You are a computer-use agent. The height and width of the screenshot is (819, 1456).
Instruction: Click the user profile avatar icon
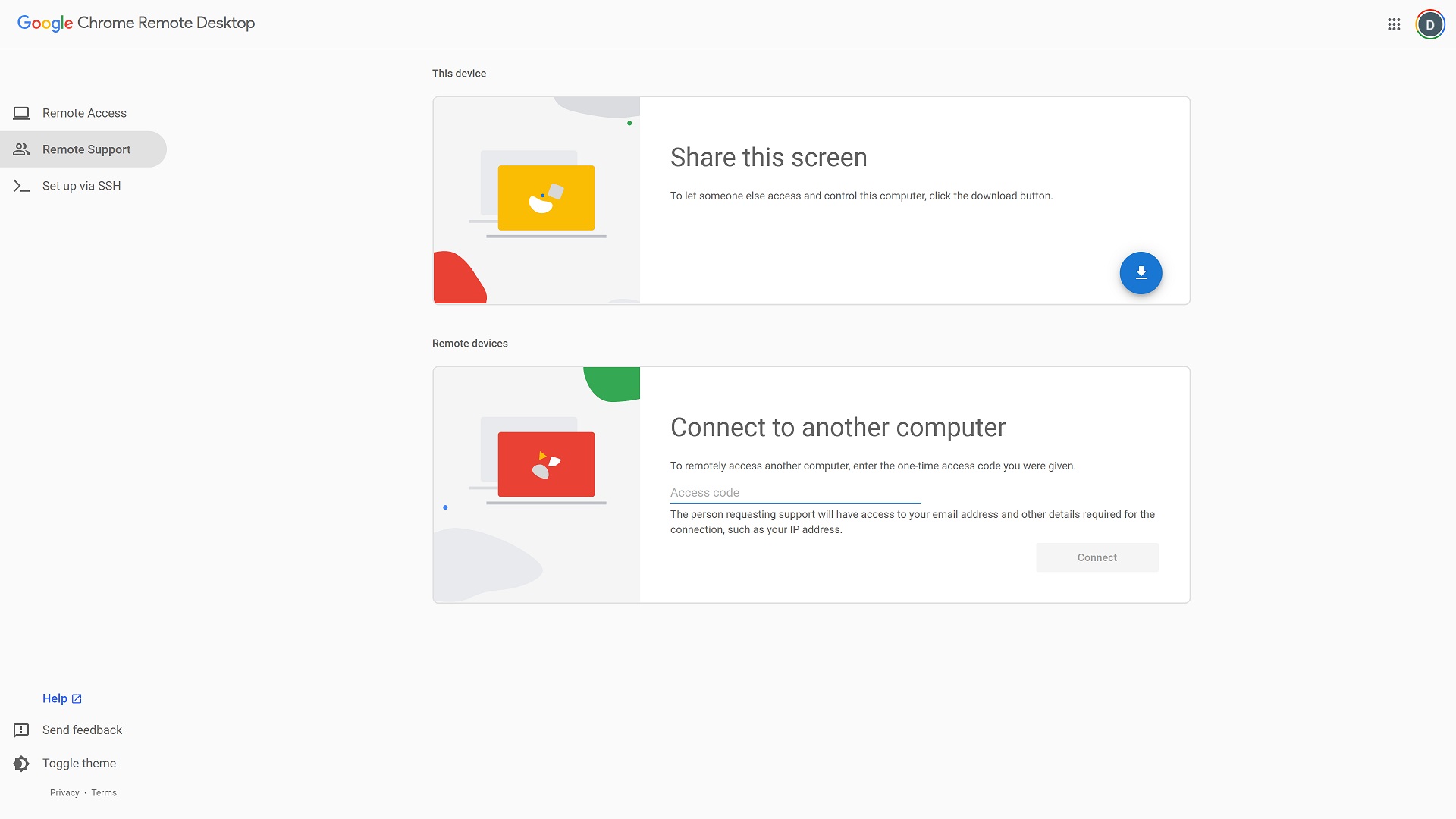point(1430,24)
